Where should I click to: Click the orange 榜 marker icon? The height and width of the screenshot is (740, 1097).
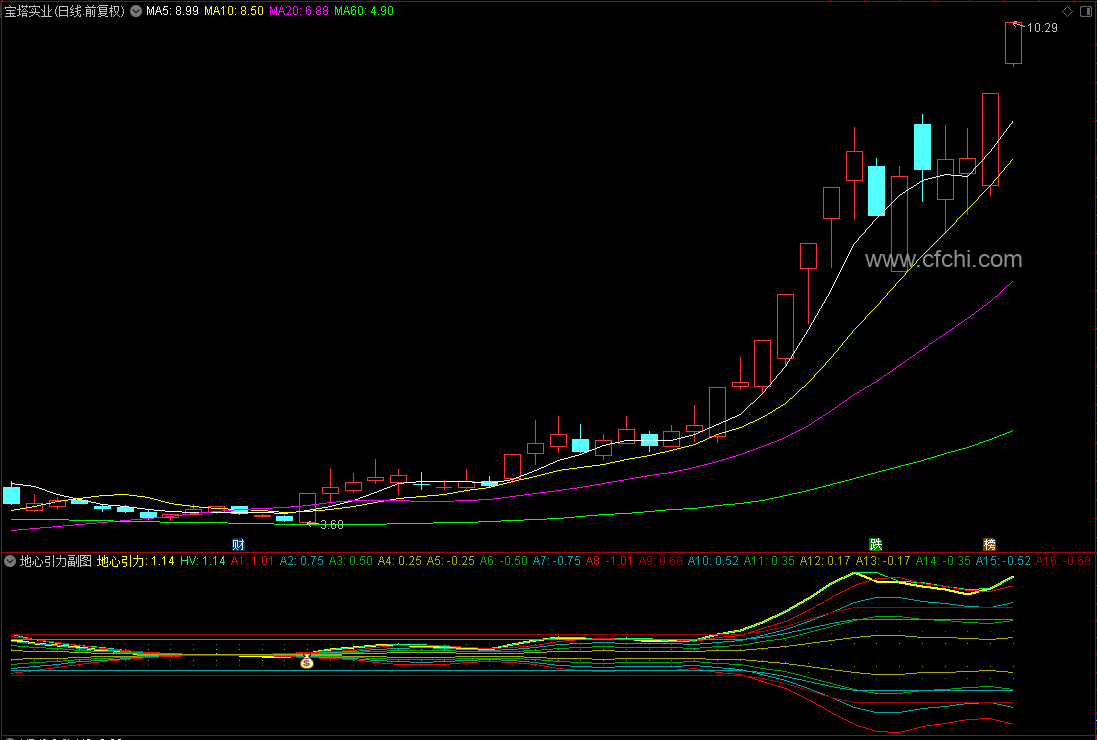pos(989,545)
